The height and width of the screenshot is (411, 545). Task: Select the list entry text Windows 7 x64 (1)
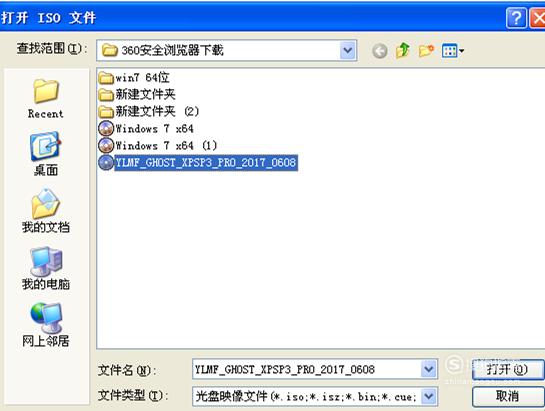166,145
